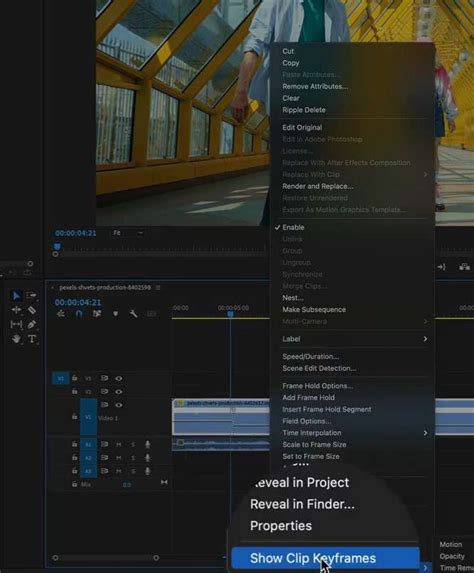This screenshot has width=474, height=573.
Task: Choose Ripple Delete from context menu
Action: pyautogui.click(x=304, y=110)
